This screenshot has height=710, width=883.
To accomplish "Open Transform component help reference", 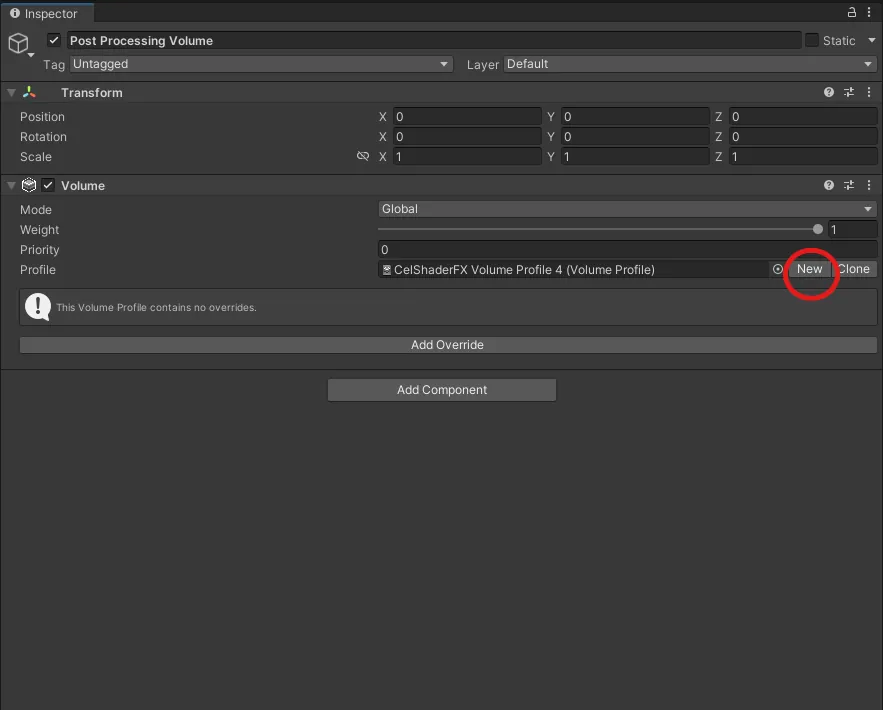I will (828, 92).
